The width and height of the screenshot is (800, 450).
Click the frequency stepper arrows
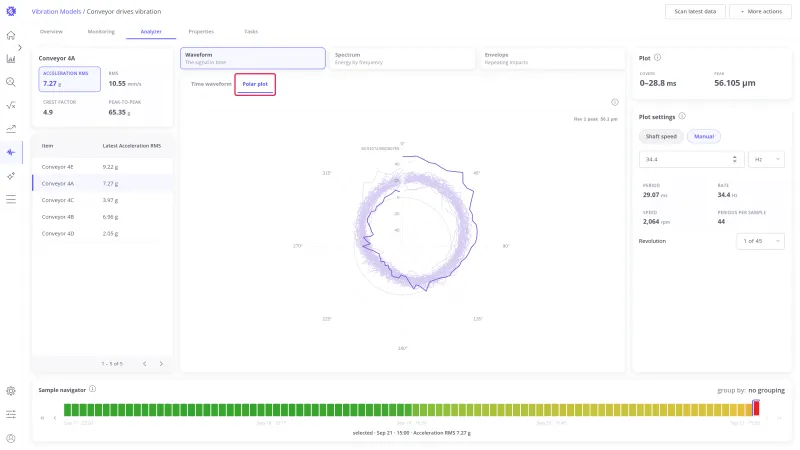click(735, 159)
